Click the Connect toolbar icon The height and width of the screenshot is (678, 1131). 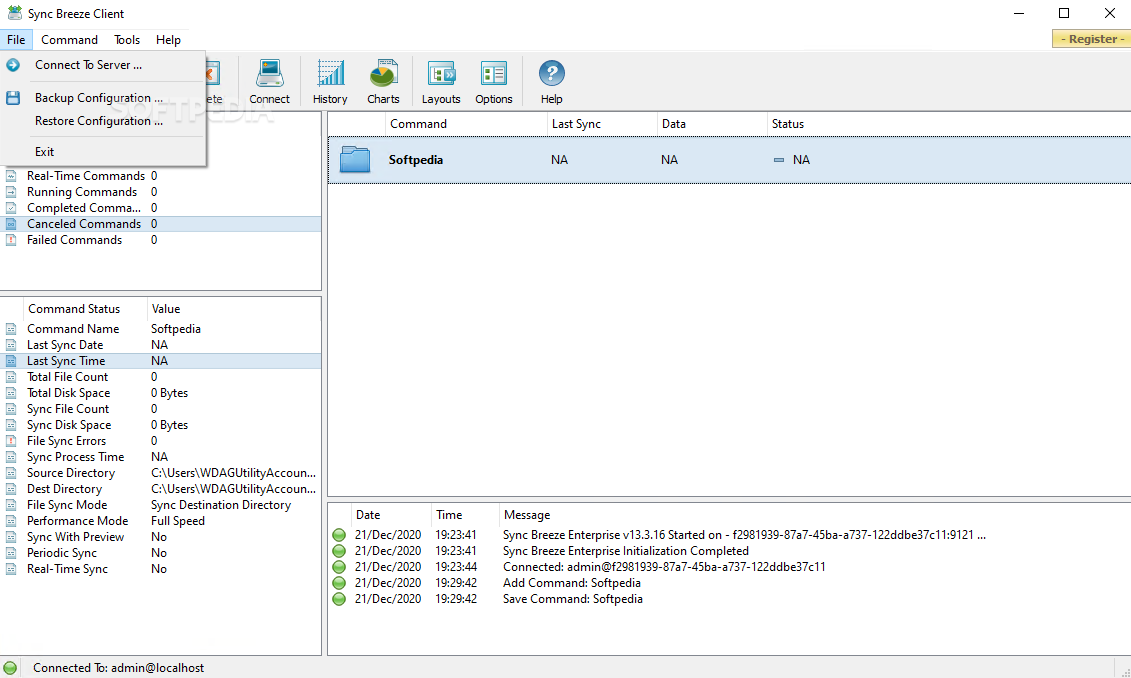click(269, 74)
